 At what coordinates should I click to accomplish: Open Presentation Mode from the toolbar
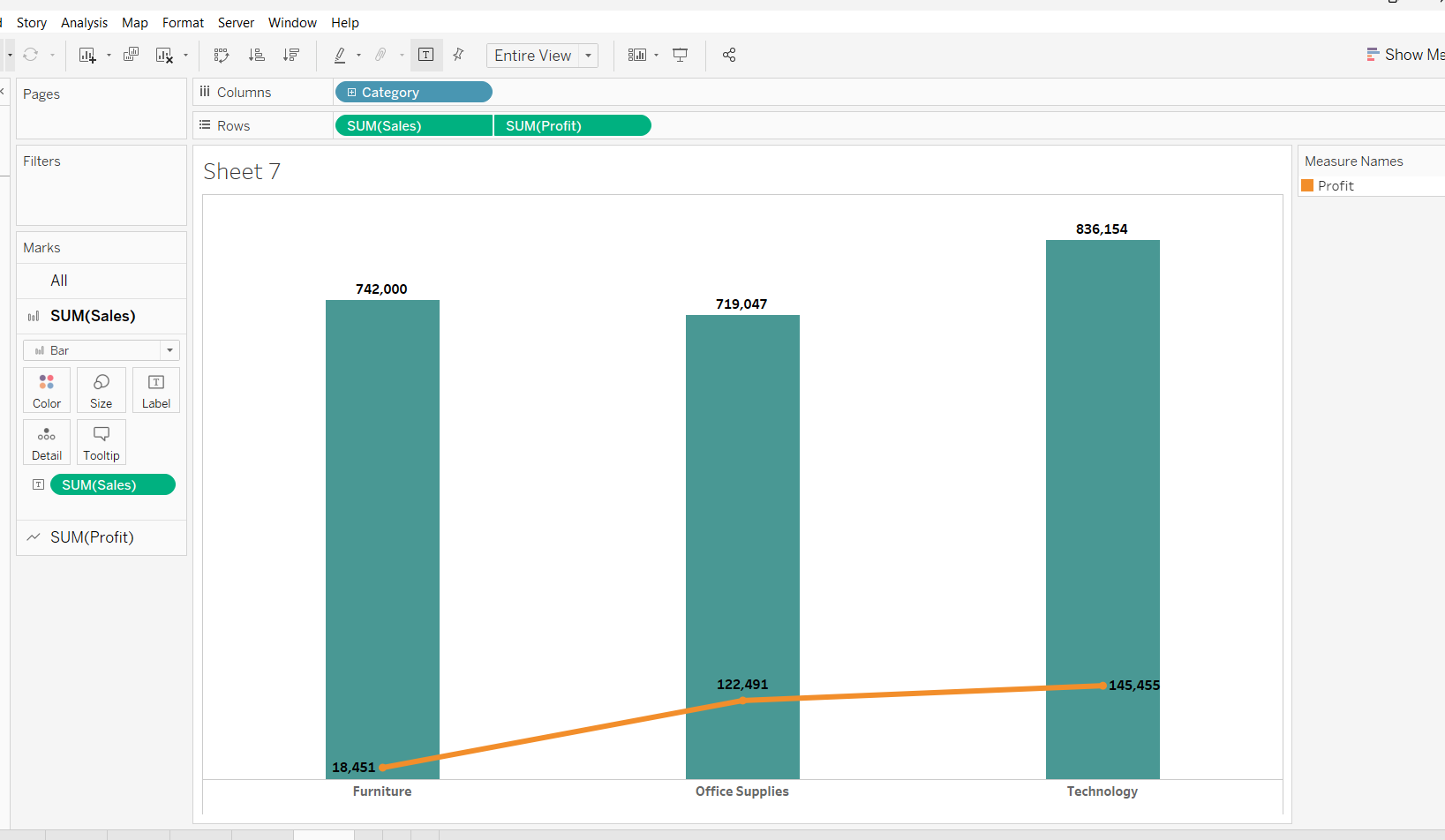[680, 55]
